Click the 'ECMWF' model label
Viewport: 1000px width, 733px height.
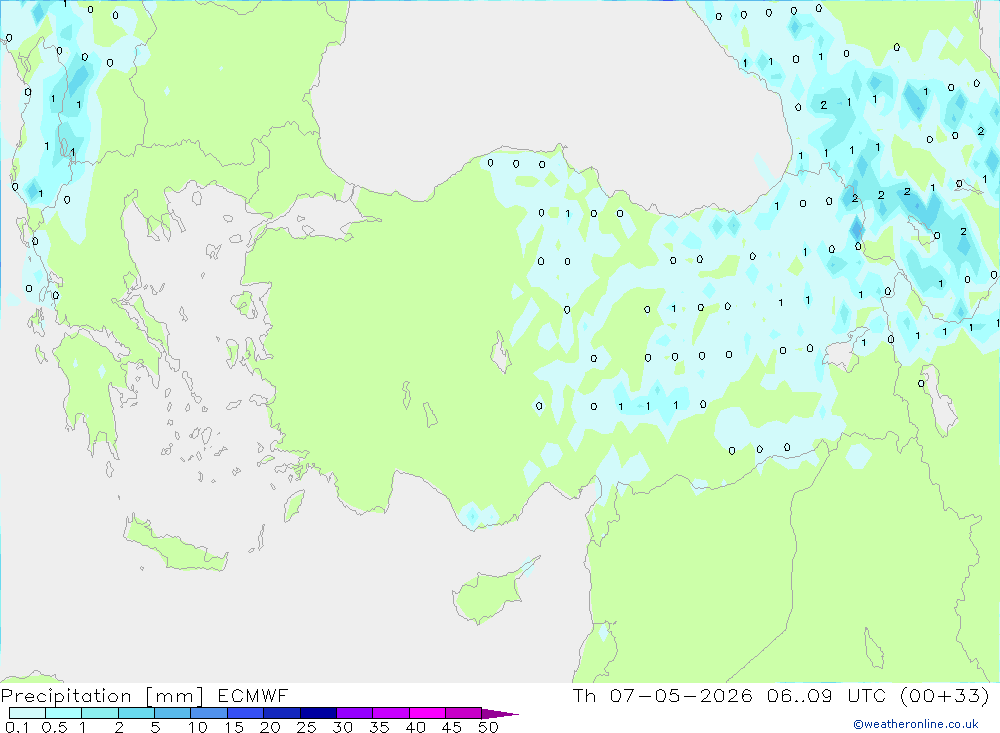(x=253, y=695)
